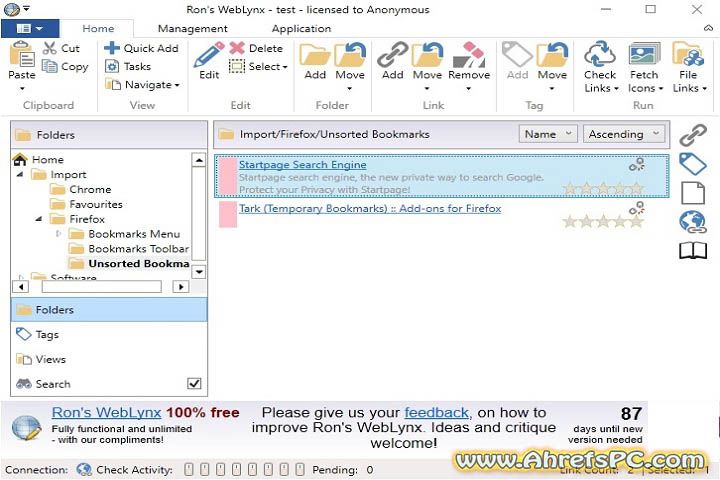
Task: Click the pink color swatch on Tark row
Action: click(227, 214)
